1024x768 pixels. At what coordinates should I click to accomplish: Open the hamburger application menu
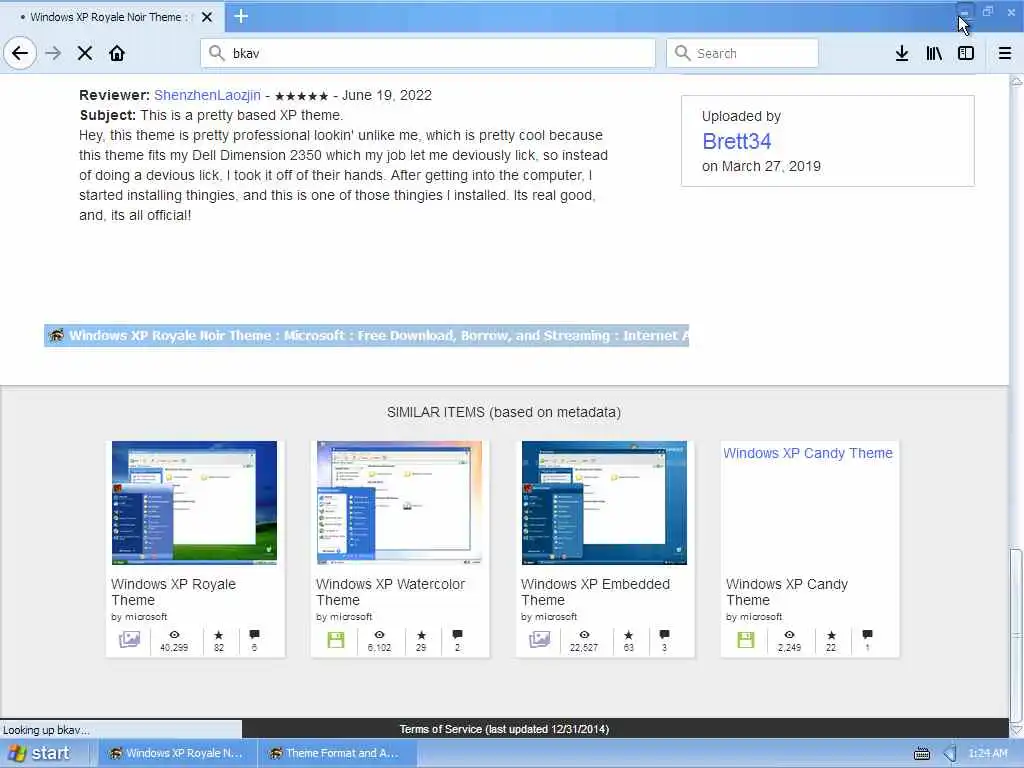(1005, 53)
